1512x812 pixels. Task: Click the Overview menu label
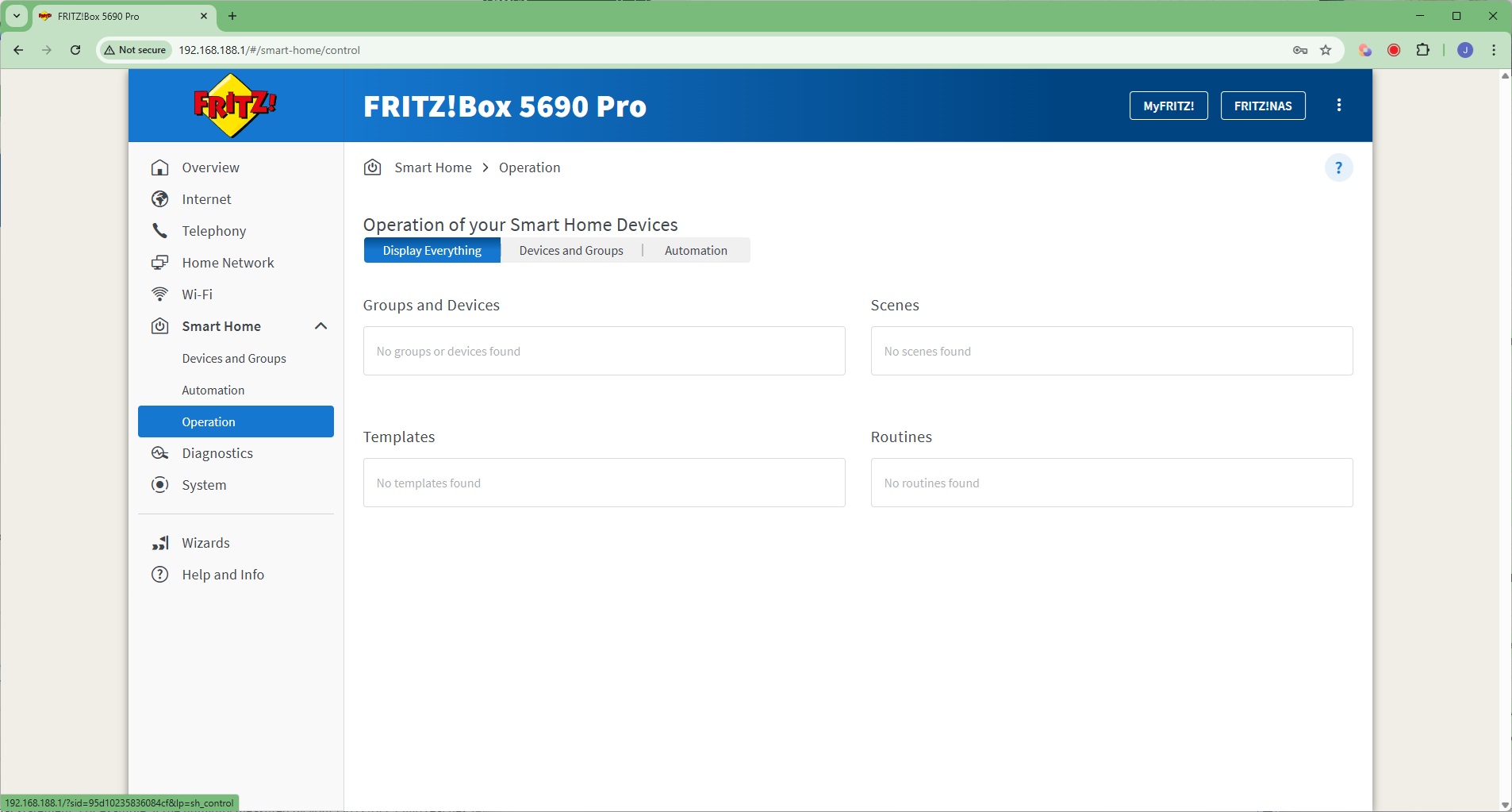(210, 167)
